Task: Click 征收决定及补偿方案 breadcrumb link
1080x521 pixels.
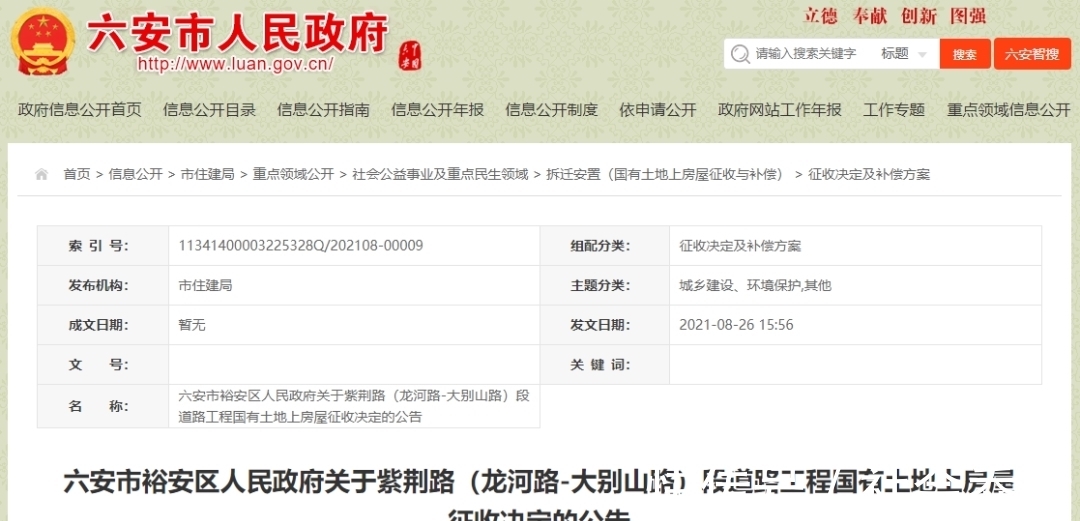Action: click(869, 174)
